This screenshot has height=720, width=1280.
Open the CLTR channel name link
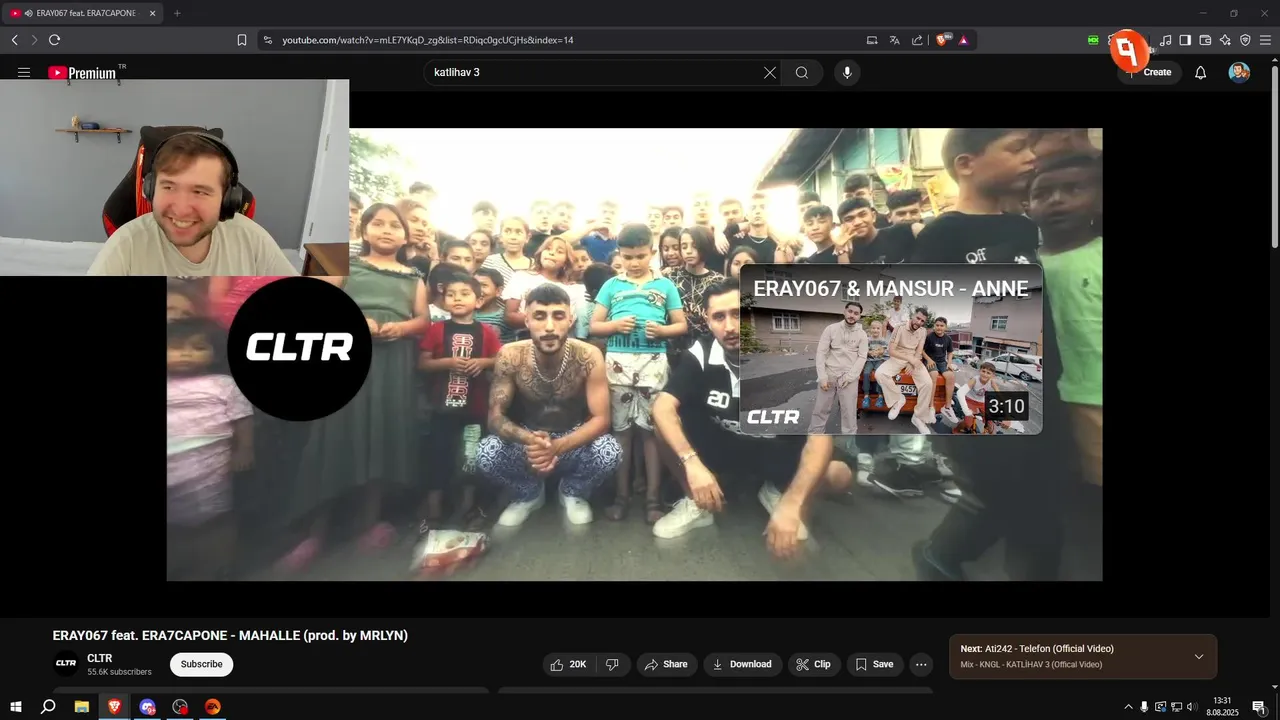[100, 658]
